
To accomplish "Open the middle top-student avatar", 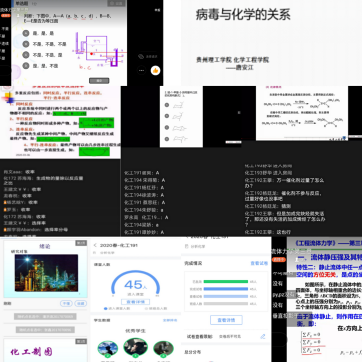I will (136, 347).
